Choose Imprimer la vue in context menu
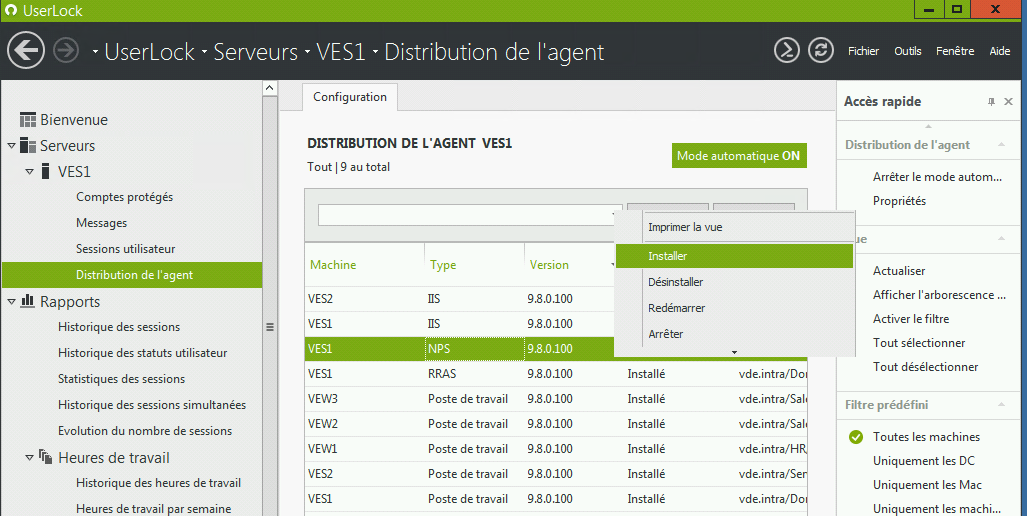1027x516 pixels. 735,227
